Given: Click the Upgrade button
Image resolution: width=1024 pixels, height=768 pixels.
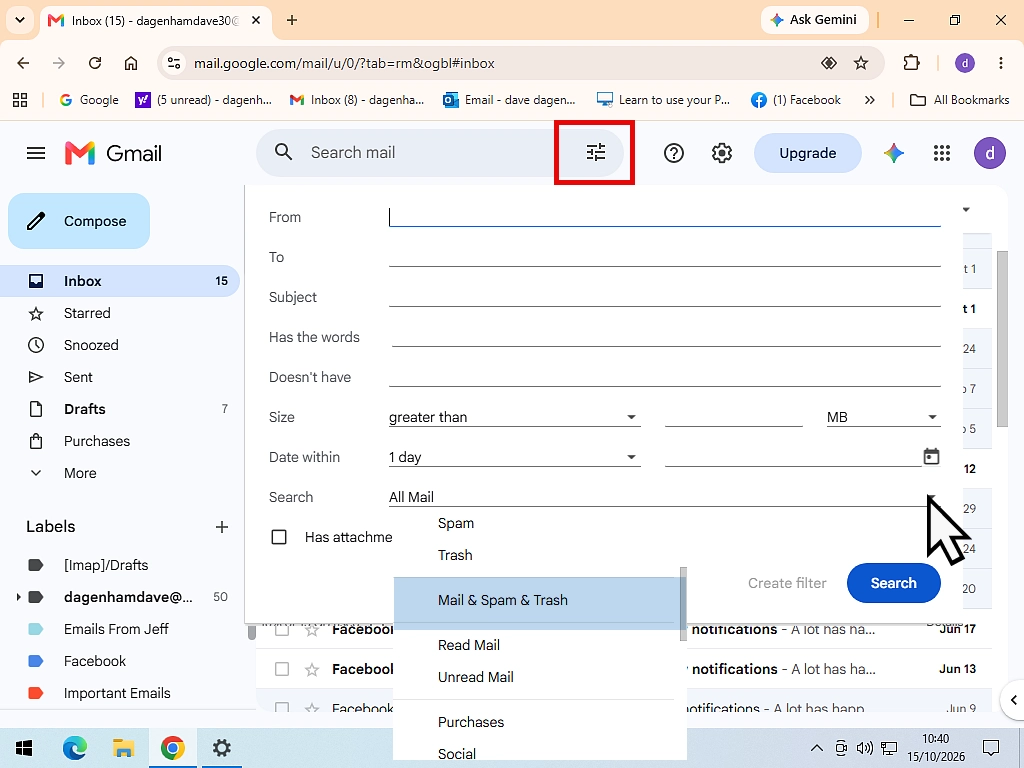Looking at the screenshot, I should click(x=807, y=153).
